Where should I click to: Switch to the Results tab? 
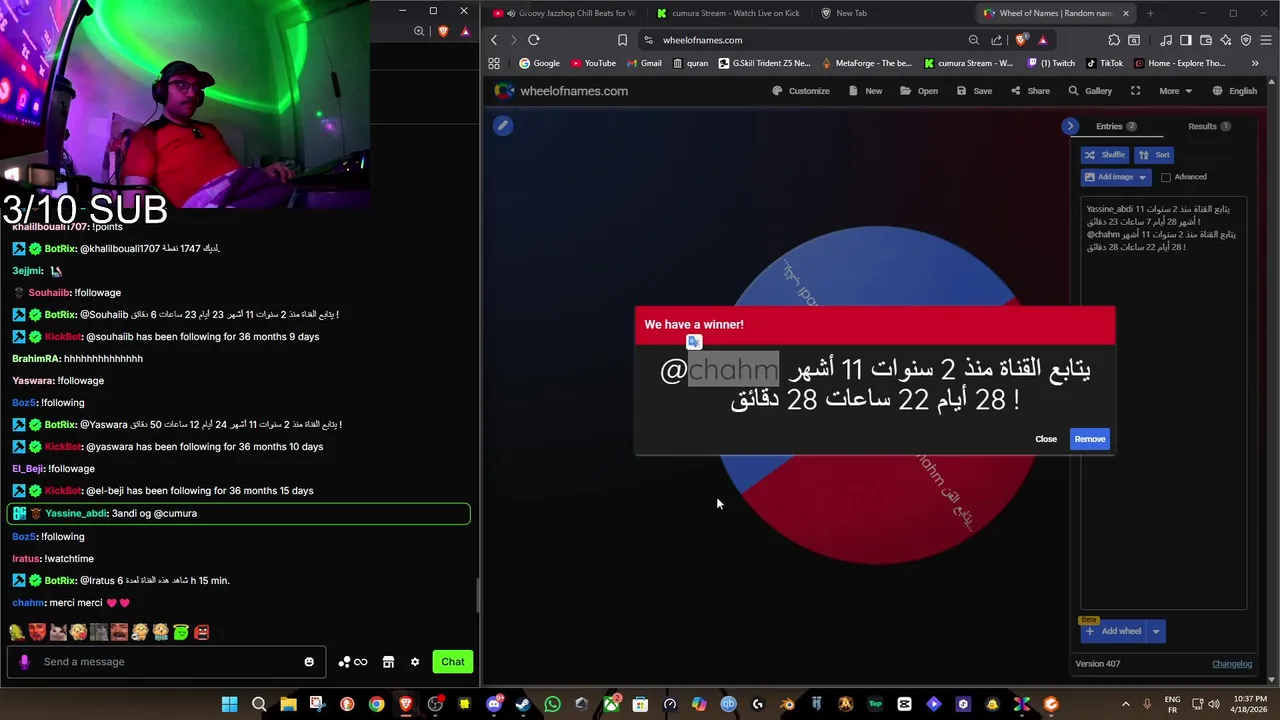click(1209, 126)
